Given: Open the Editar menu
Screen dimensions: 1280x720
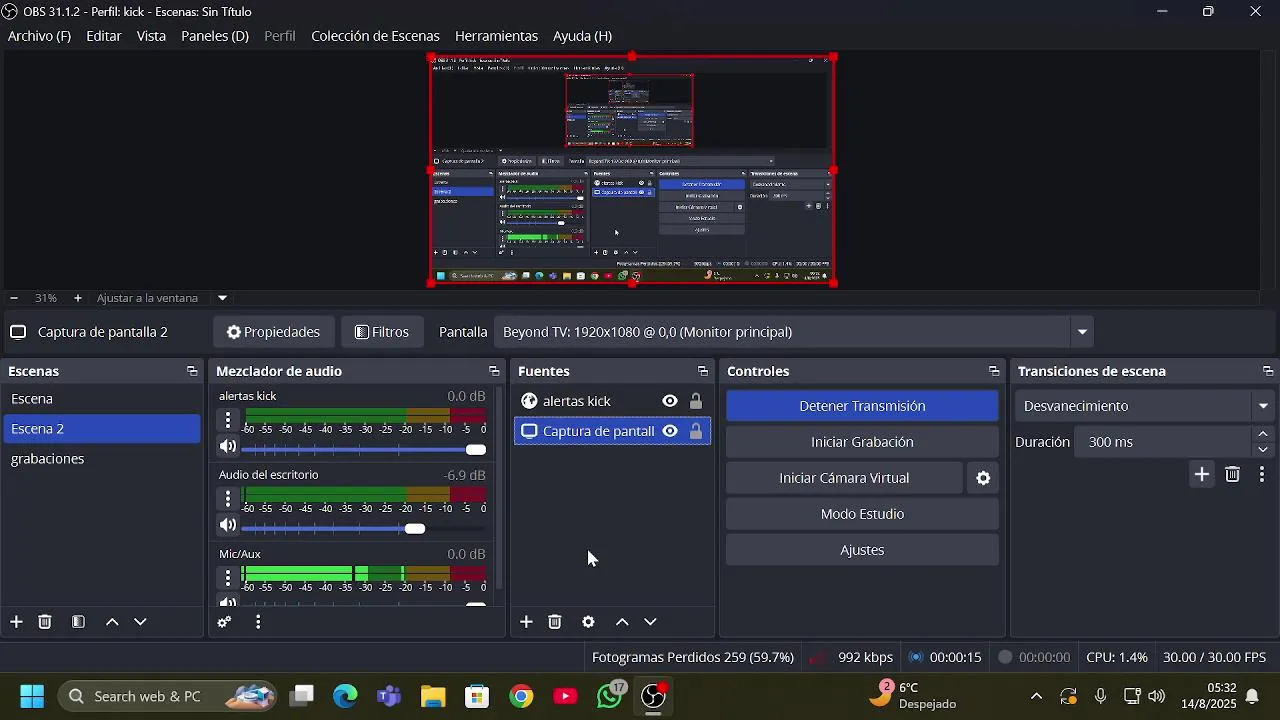Looking at the screenshot, I should pyautogui.click(x=104, y=36).
